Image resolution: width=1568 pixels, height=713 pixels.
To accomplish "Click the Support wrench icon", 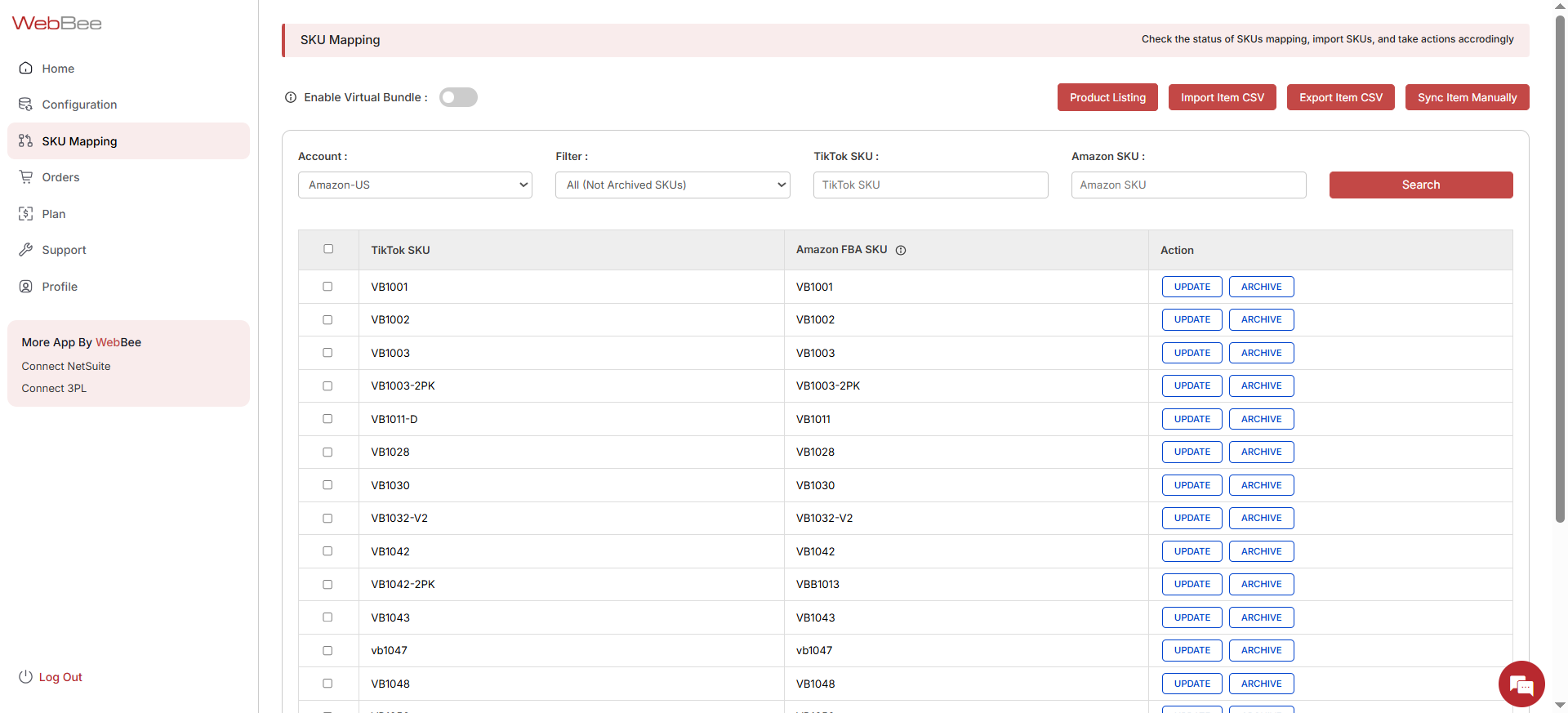I will point(26,250).
